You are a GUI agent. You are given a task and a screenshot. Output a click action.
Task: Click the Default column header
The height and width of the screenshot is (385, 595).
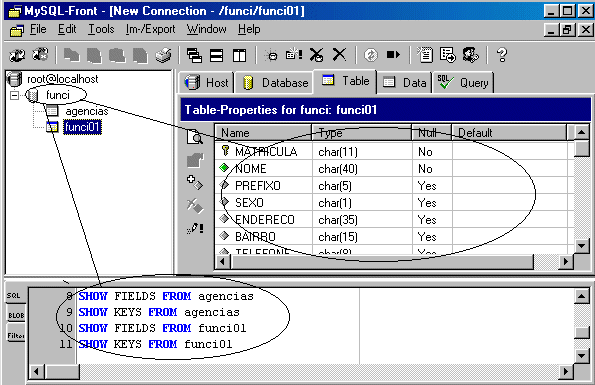point(509,133)
